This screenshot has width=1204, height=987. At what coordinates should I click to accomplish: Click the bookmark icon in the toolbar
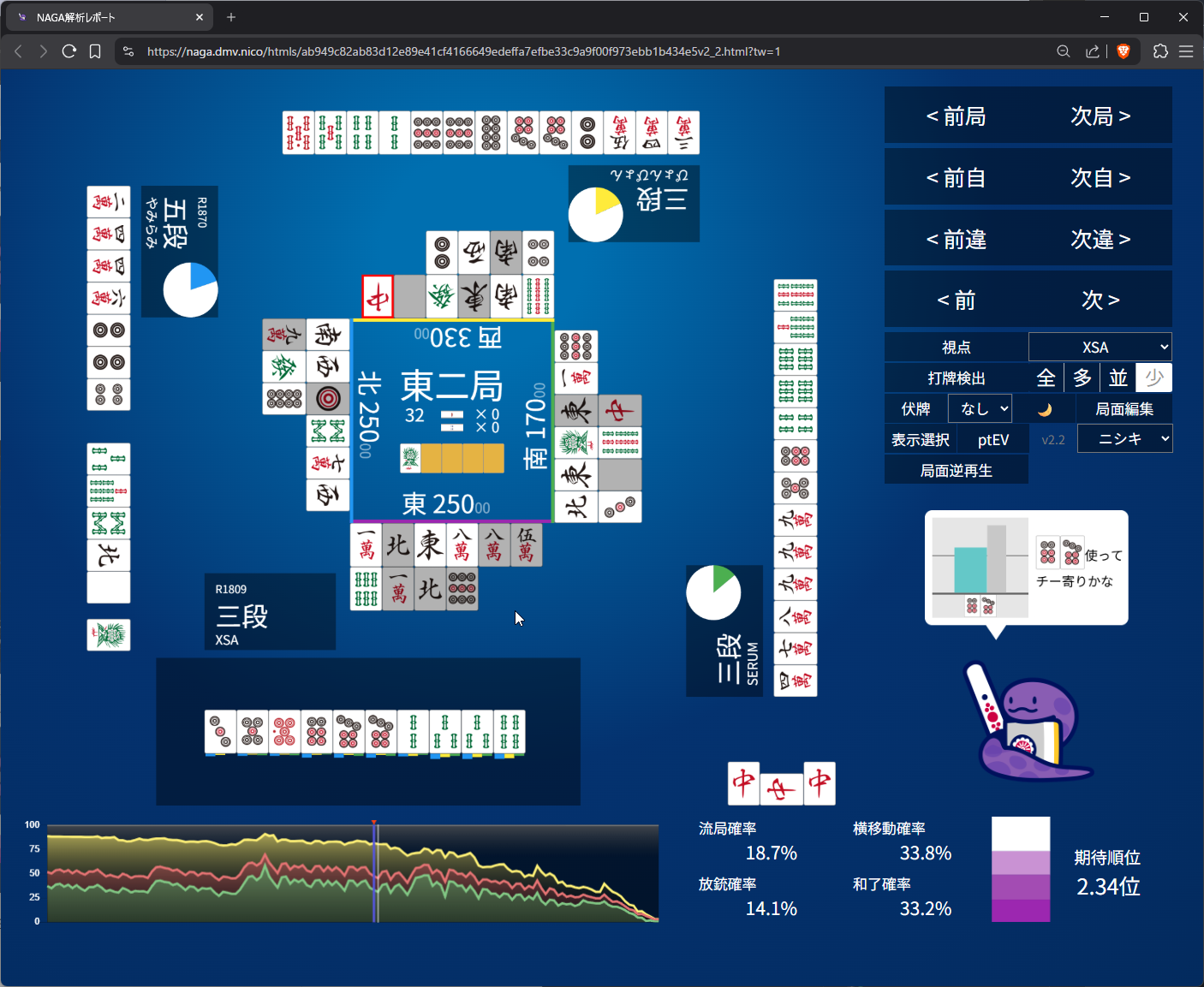(95, 51)
